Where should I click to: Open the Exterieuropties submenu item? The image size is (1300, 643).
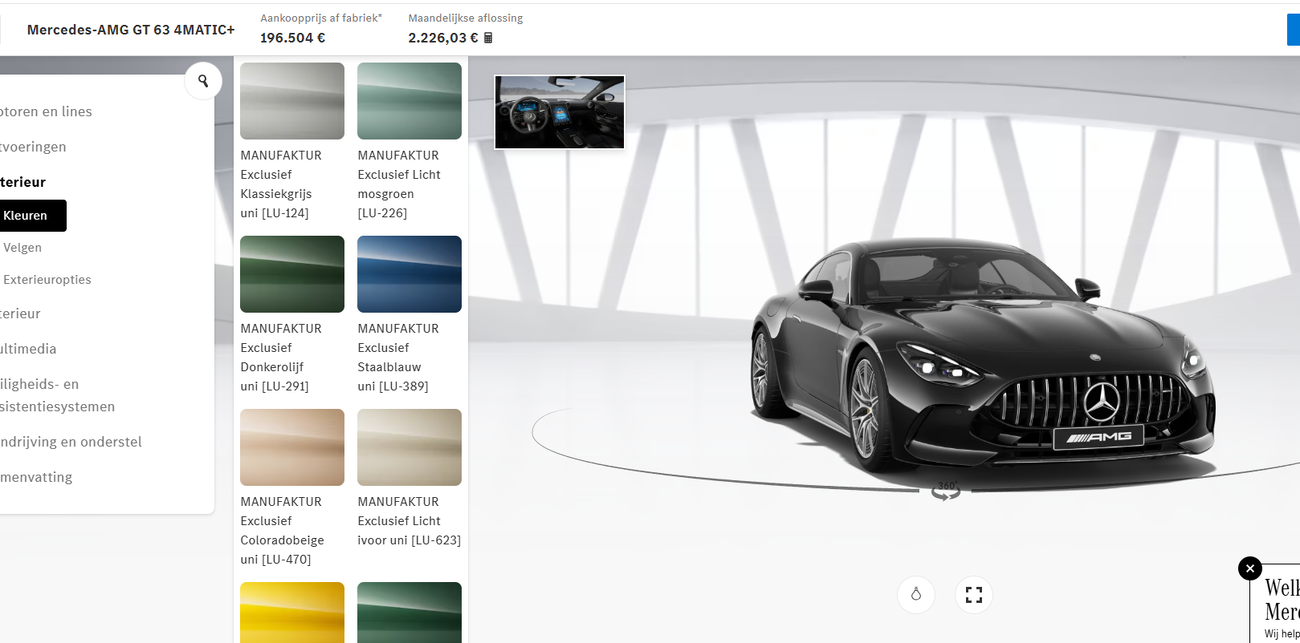coord(47,279)
